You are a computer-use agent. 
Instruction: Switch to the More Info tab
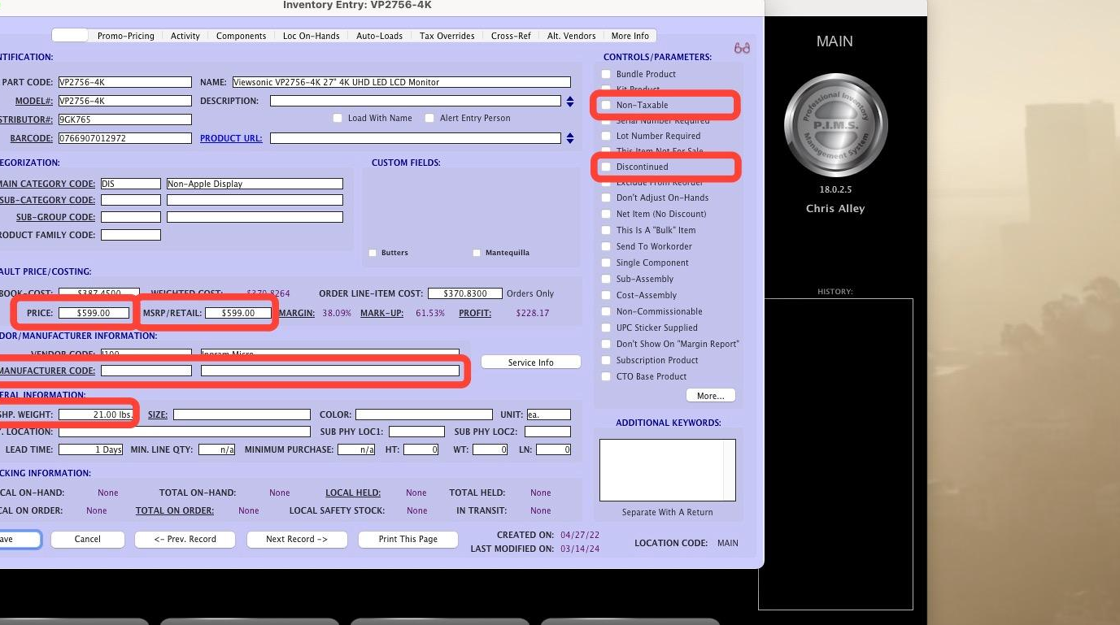coord(630,36)
